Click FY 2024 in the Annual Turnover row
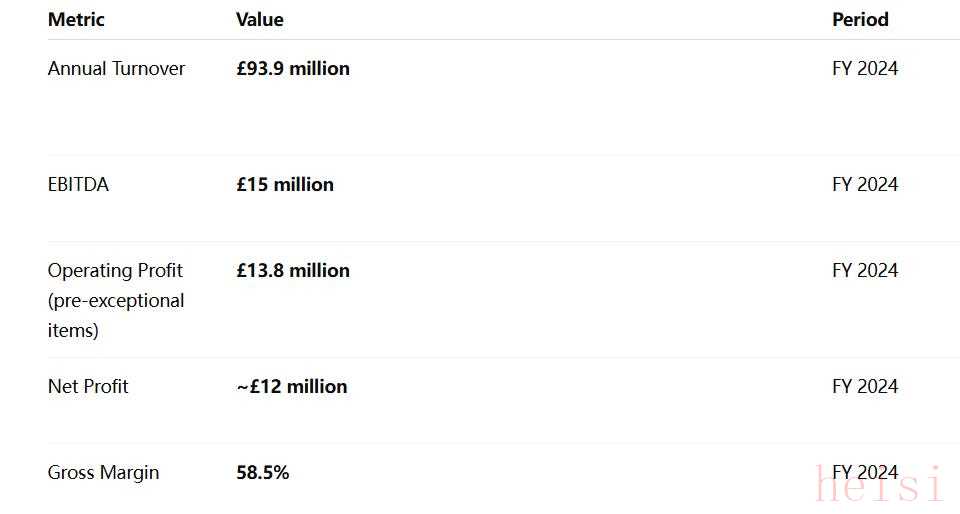The height and width of the screenshot is (514, 960). (865, 68)
